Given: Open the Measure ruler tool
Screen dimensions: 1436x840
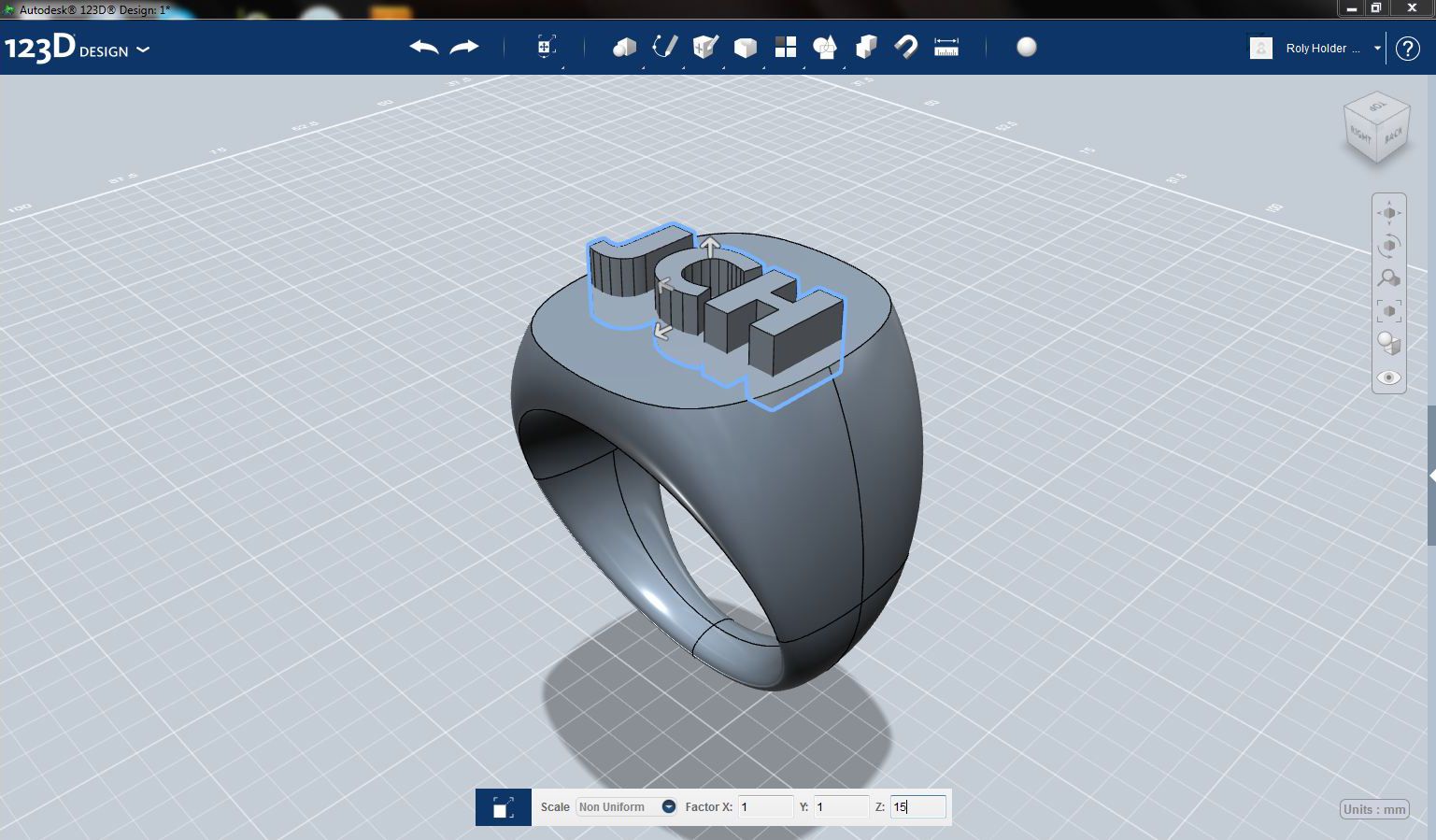Looking at the screenshot, I should coord(945,46).
